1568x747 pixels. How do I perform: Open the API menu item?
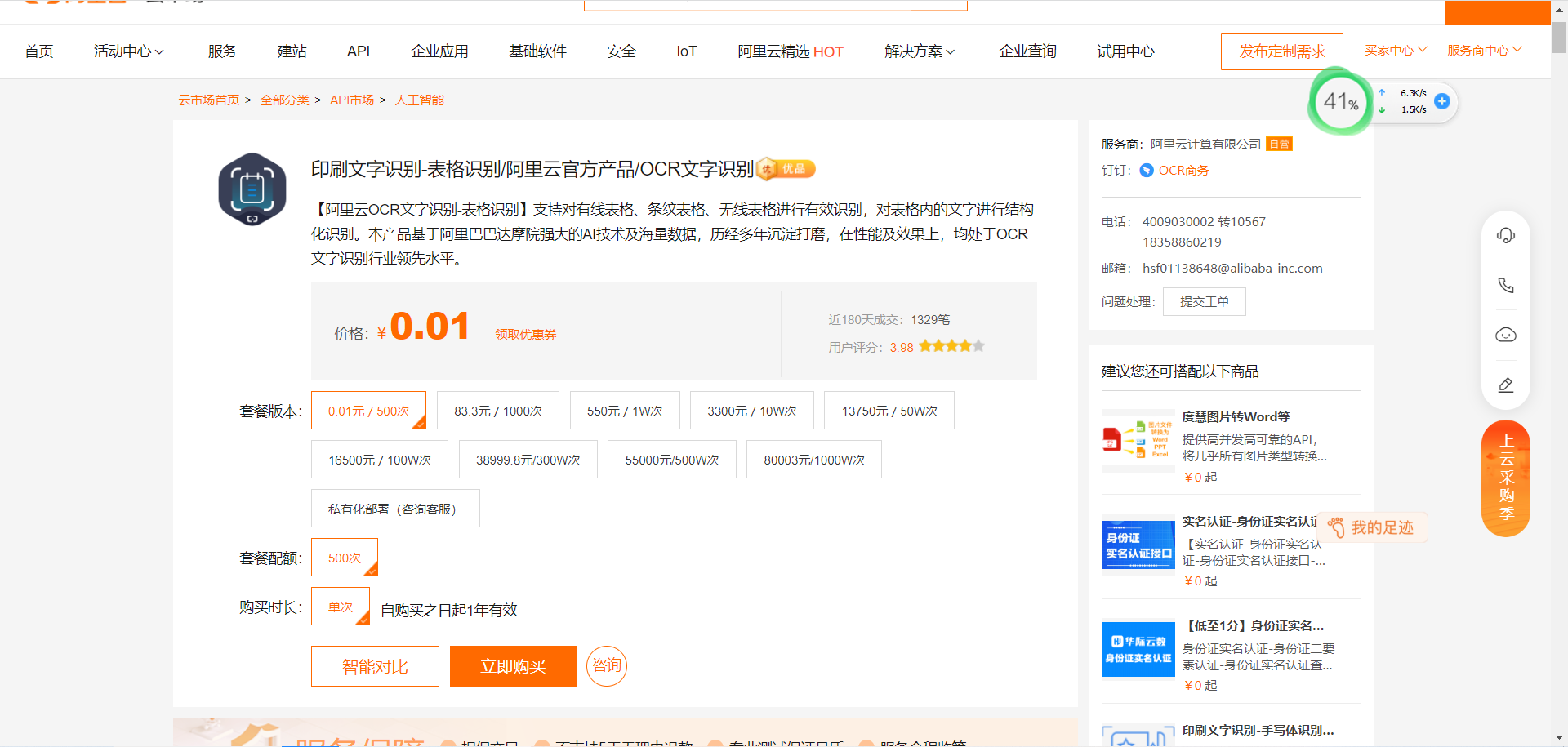pyautogui.click(x=359, y=51)
